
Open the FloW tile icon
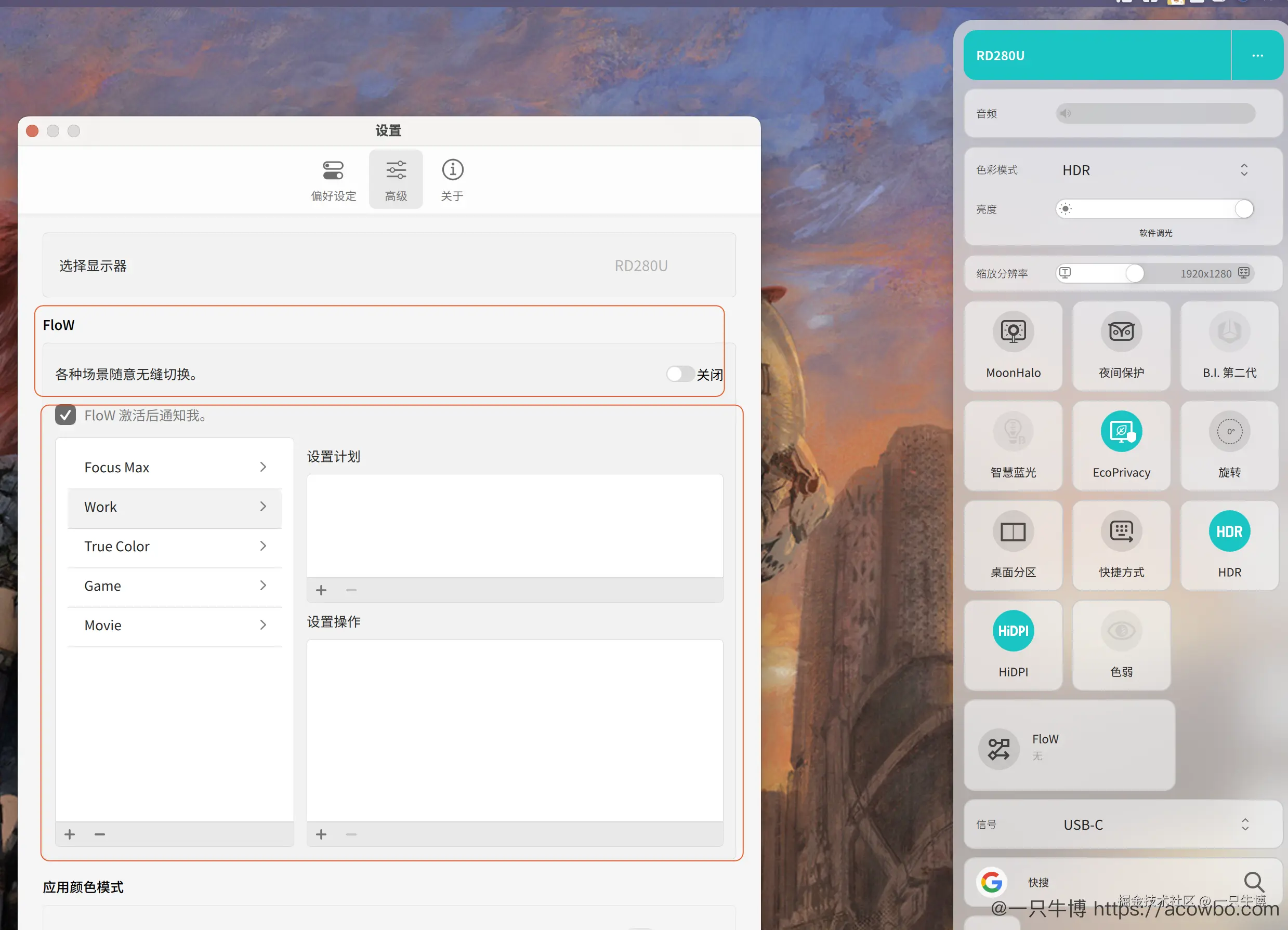click(998, 749)
